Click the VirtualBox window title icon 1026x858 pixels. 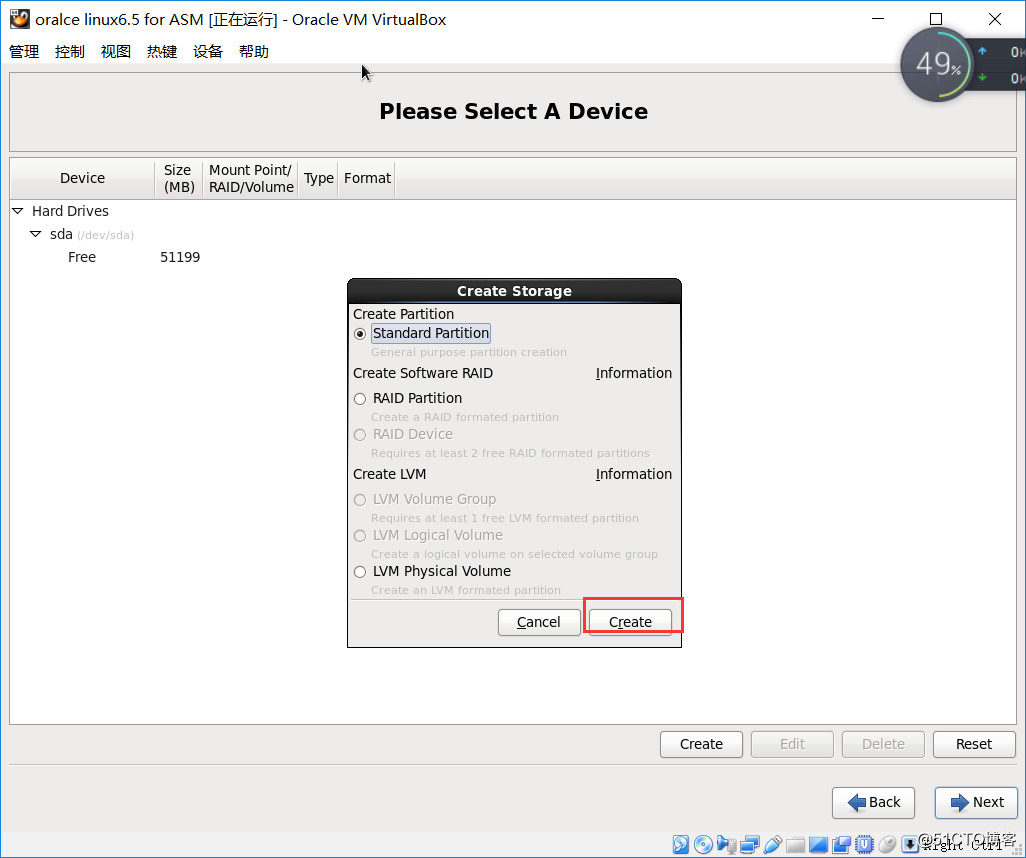pyautogui.click(x=20, y=19)
